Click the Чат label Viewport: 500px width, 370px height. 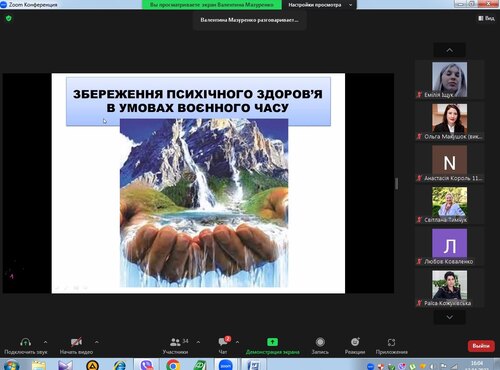coord(223,352)
